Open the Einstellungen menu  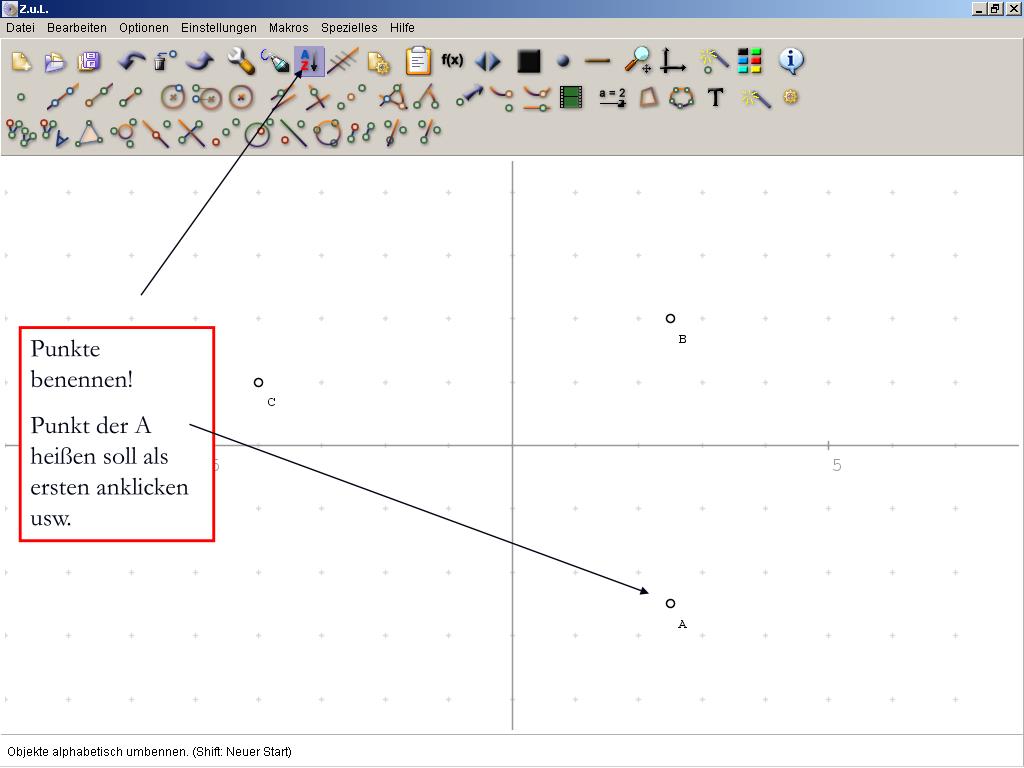click(219, 27)
